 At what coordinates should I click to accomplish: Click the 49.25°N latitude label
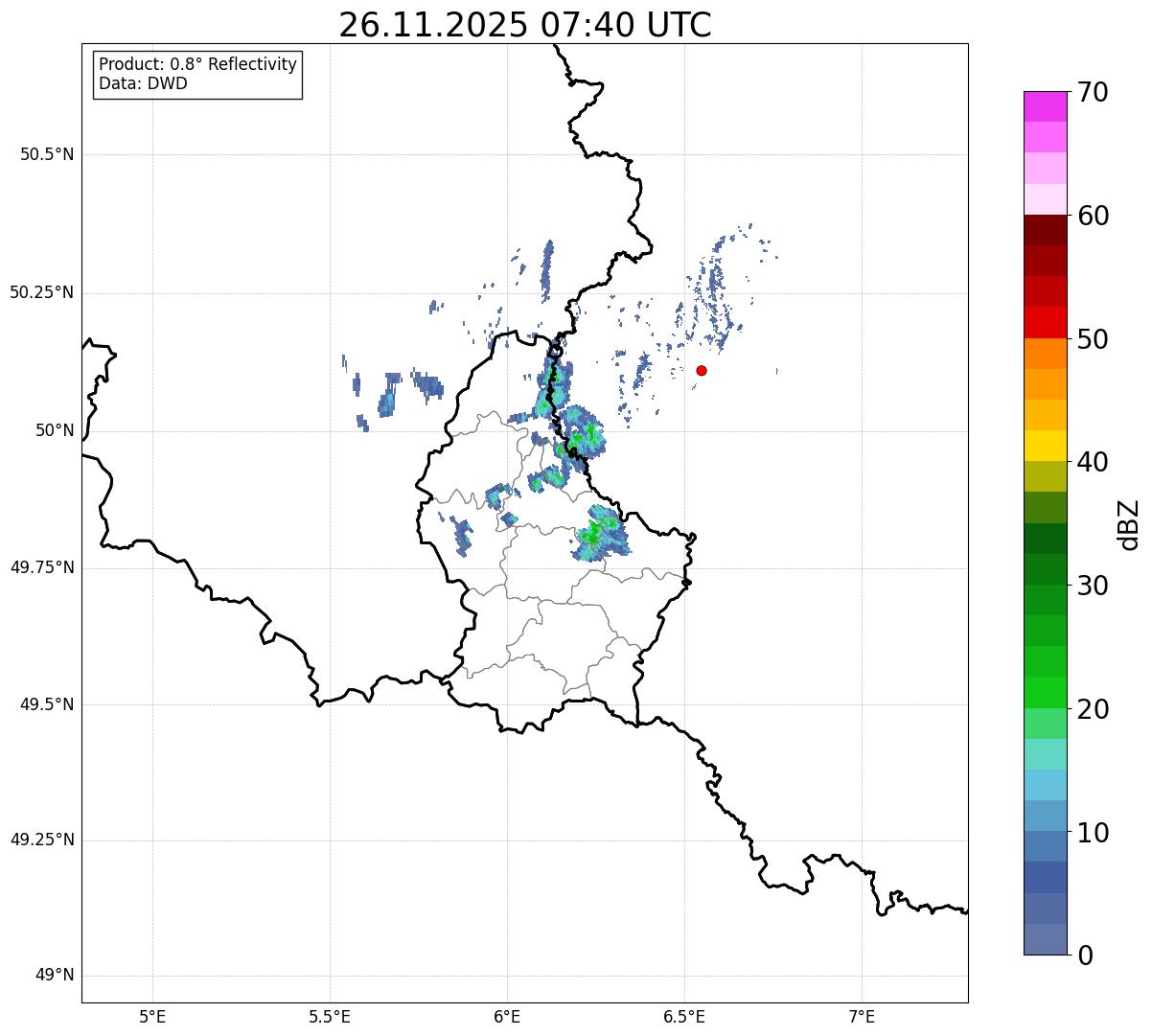pyautogui.click(x=42, y=840)
